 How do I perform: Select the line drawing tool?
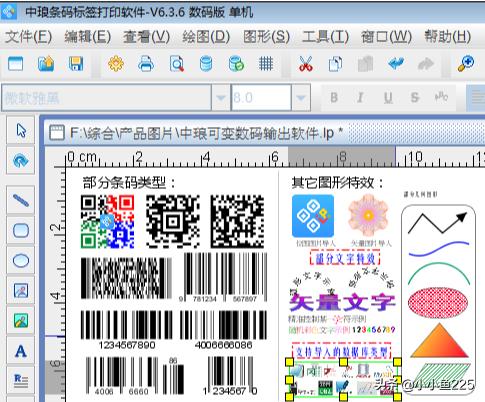pyautogui.click(x=21, y=200)
